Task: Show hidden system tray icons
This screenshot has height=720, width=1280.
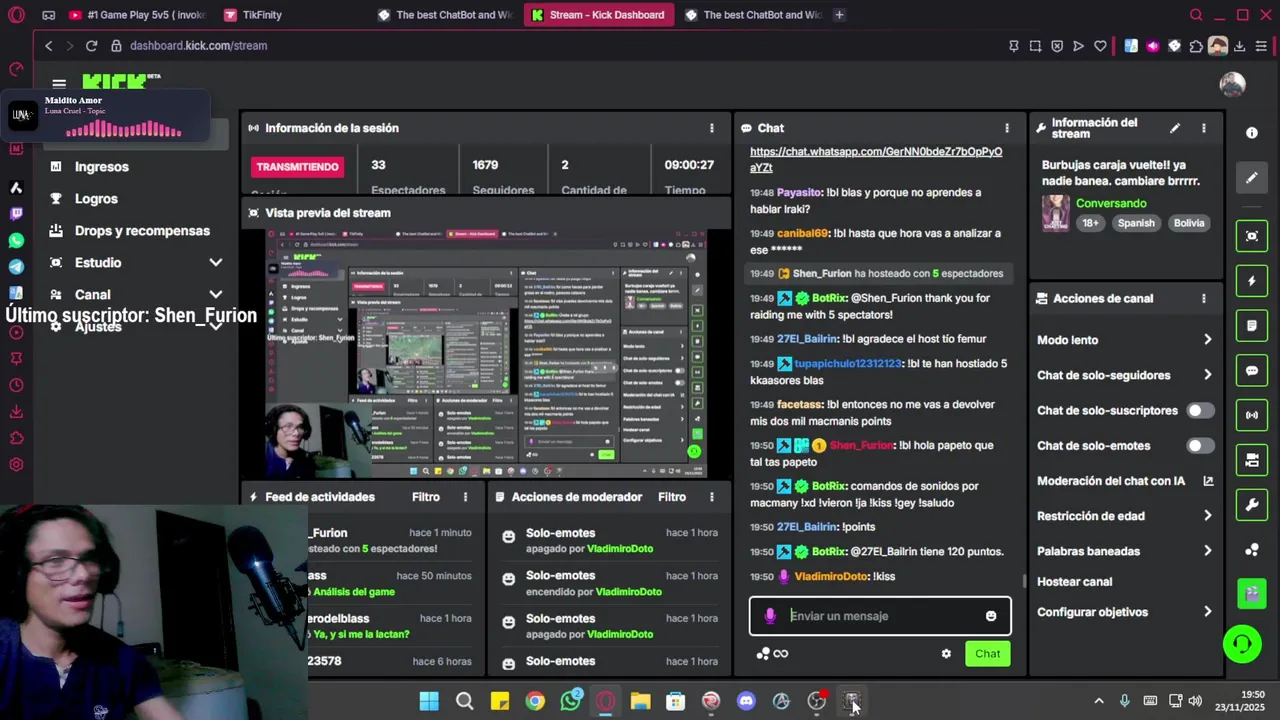Action: (1099, 701)
